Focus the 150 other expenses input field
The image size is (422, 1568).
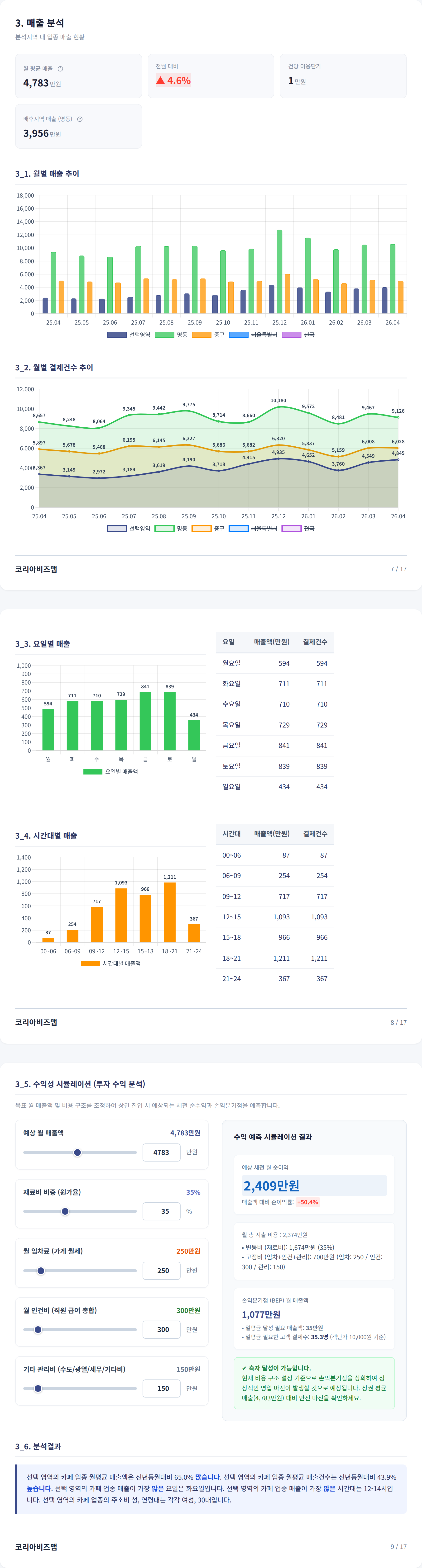(161, 1389)
